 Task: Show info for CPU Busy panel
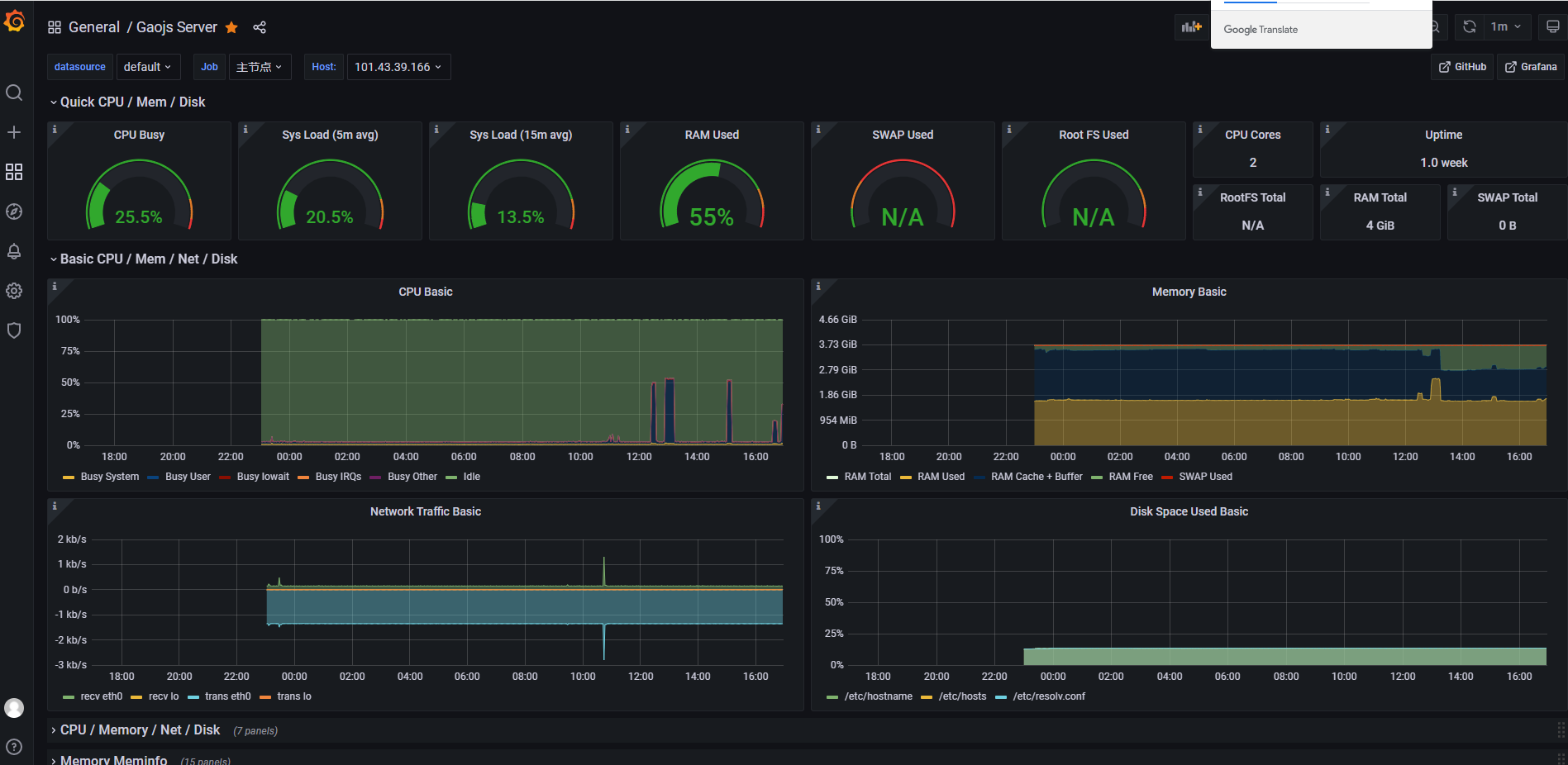click(55, 129)
